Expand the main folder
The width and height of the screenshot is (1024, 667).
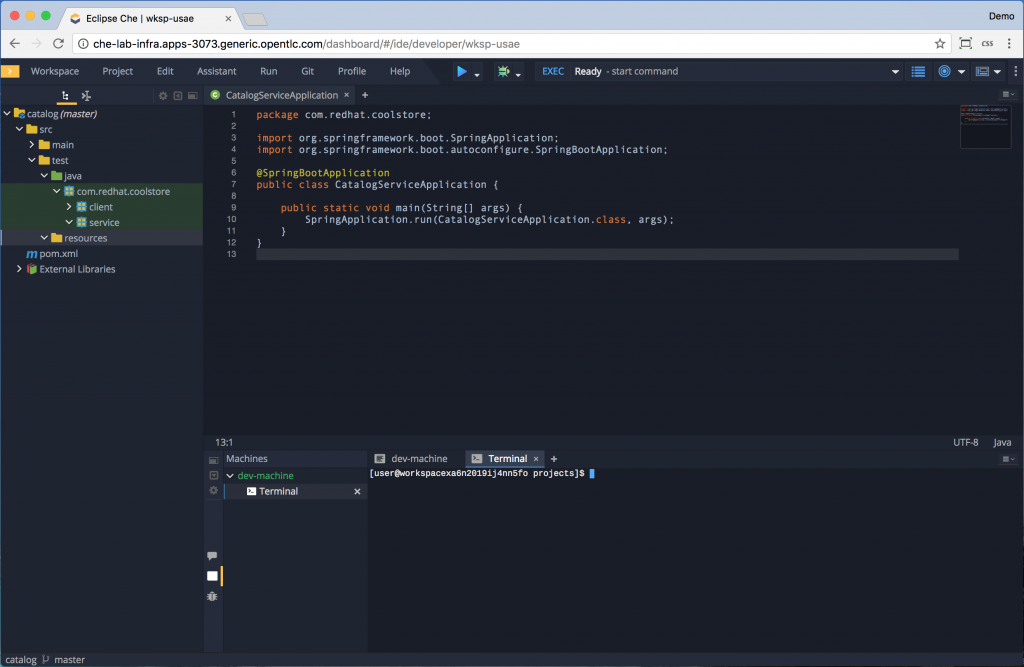click(x=32, y=145)
